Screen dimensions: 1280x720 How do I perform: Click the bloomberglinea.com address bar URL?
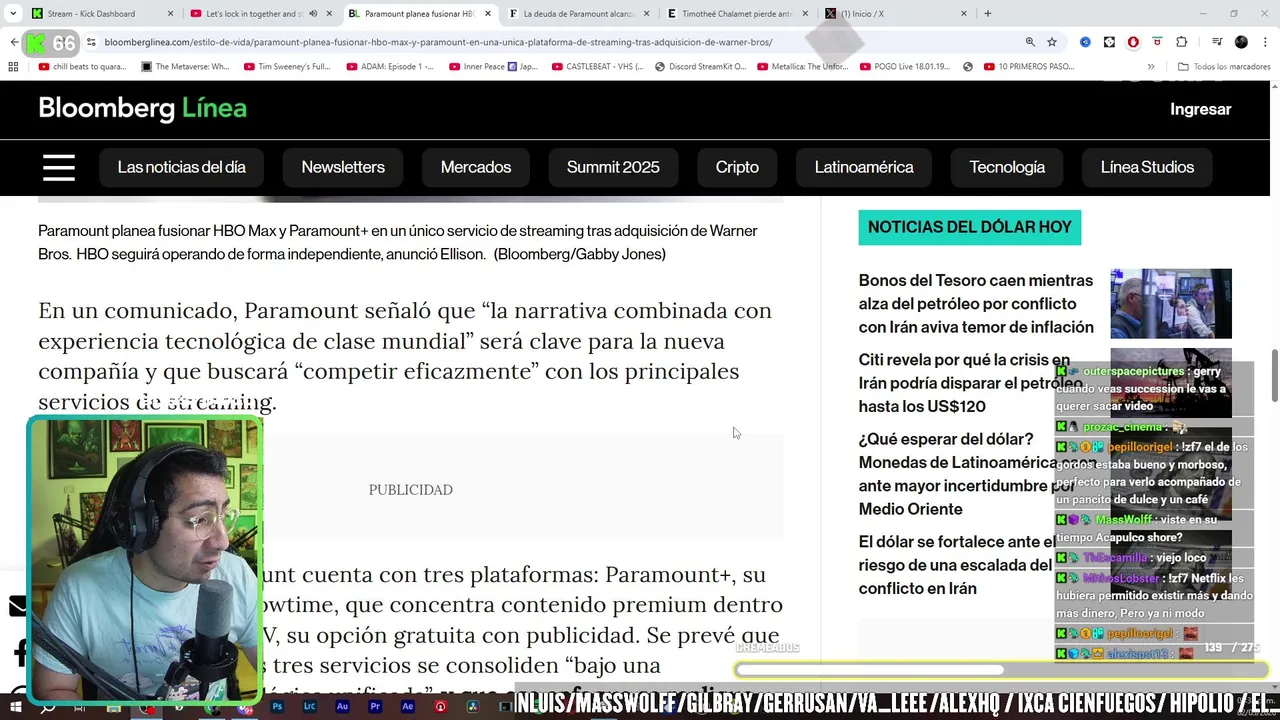click(x=438, y=42)
